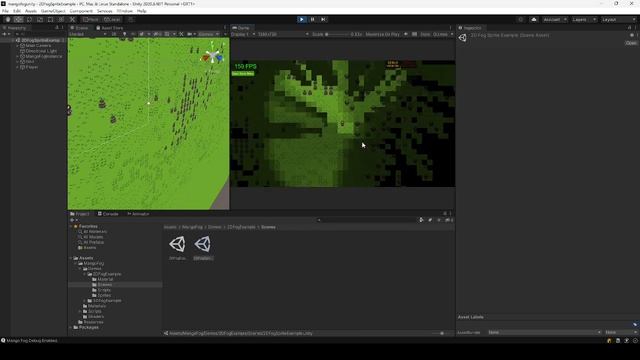
Task: Toggle Maximize On Play
Action: click(382, 34)
